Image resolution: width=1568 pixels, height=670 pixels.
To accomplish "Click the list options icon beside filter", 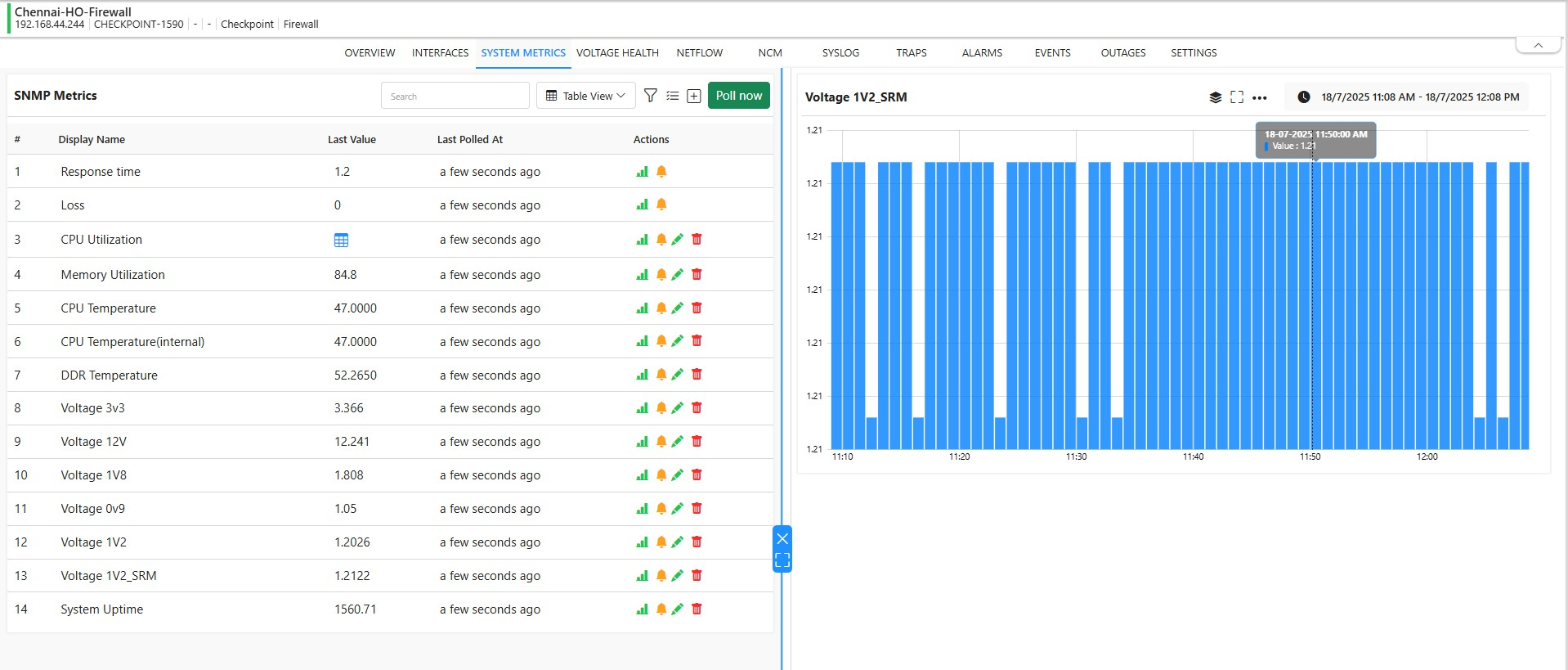I will pyautogui.click(x=672, y=96).
